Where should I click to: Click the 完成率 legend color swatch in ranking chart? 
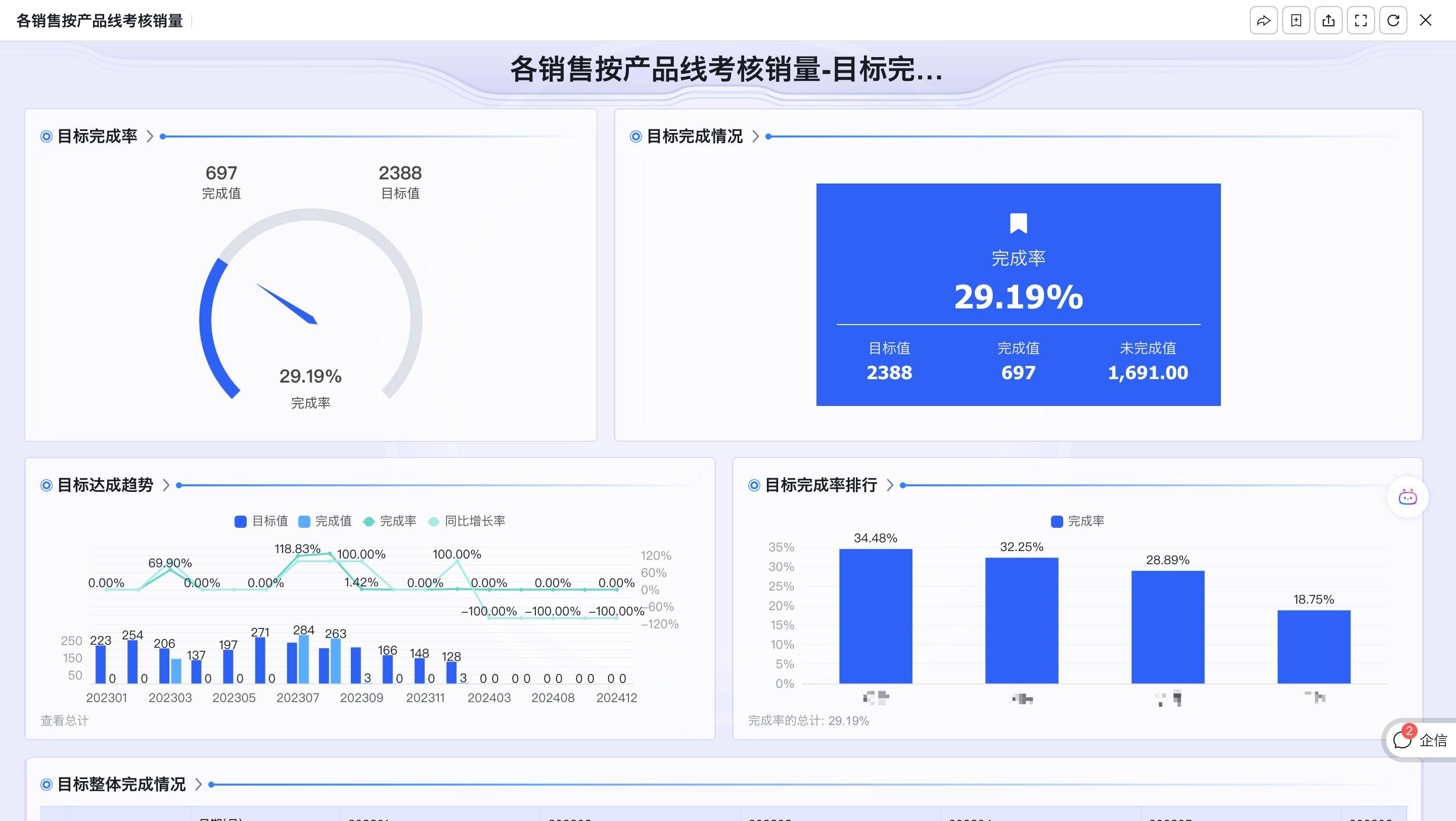[1057, 521]
